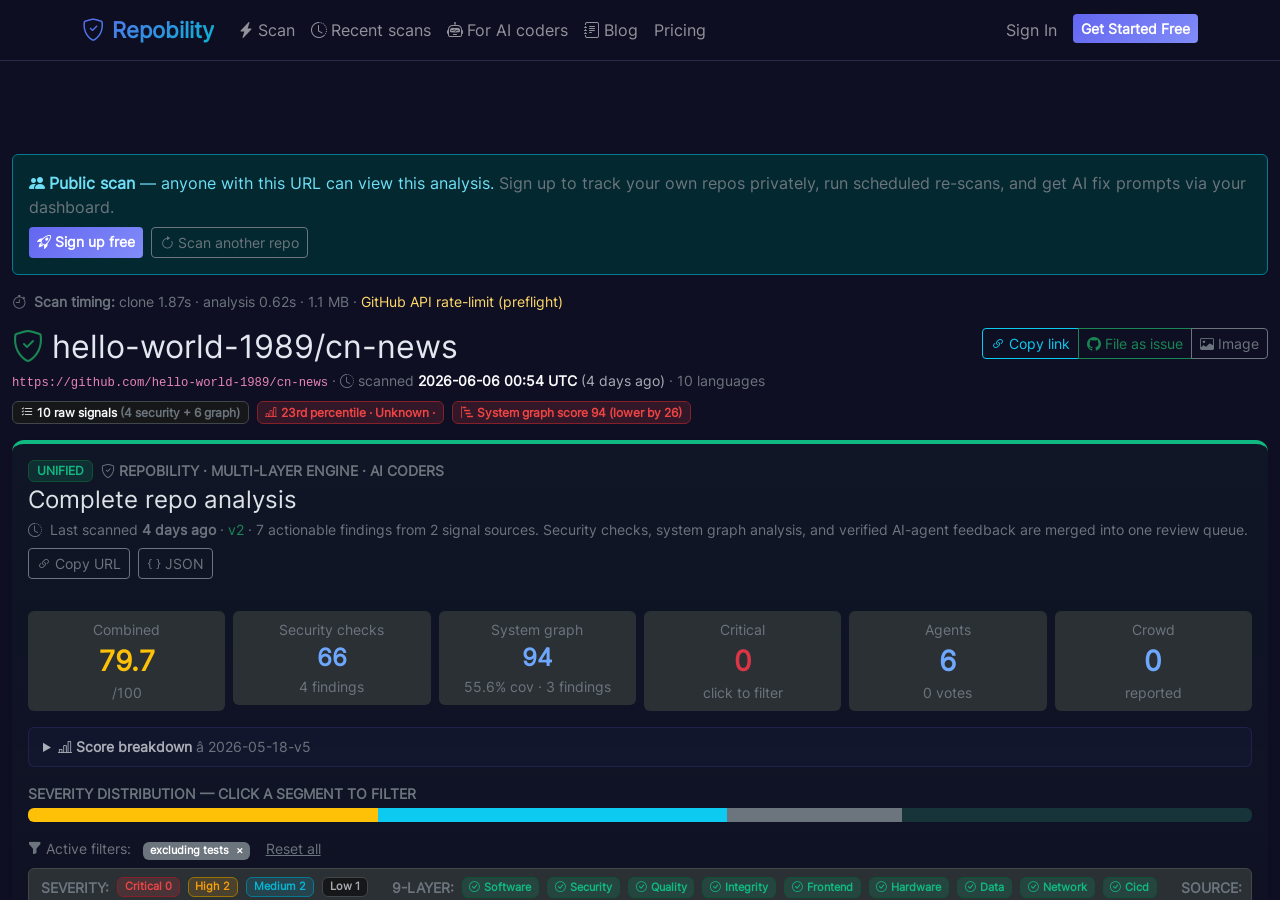The width and height of the screenshot is (1280, 900).
Task: Toggle the High 2 severity filter
Action: click(x=213, y=887)
